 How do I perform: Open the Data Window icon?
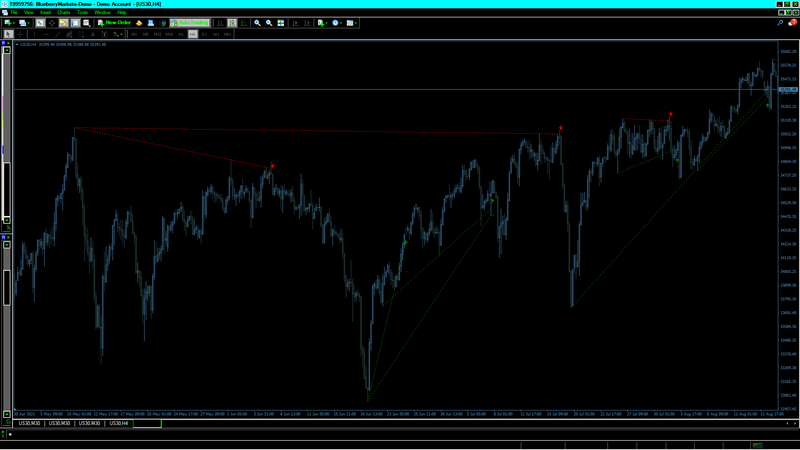pyautogui.click(x=52, y=23)
